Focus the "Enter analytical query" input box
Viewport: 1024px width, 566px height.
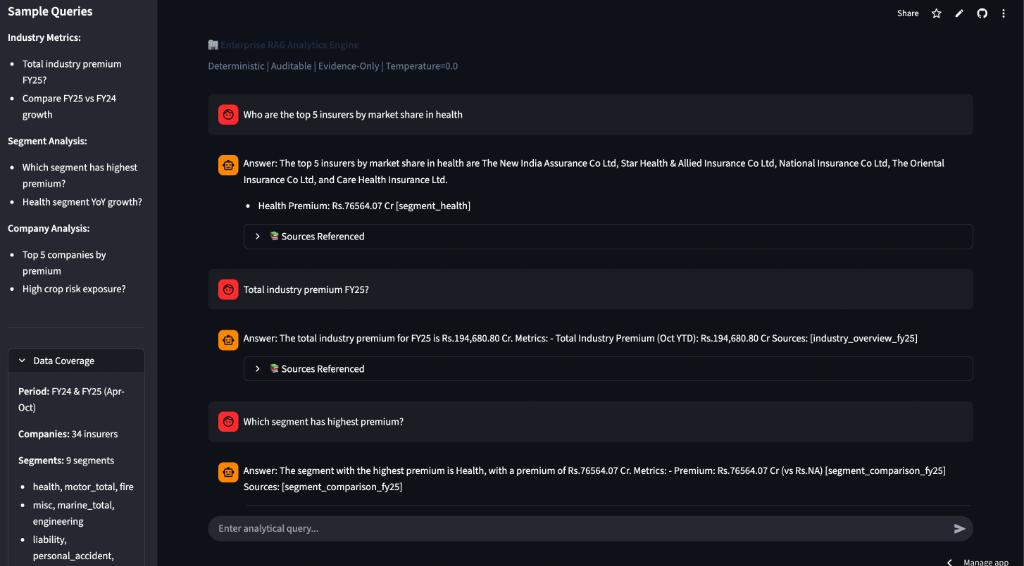pyautogui.click(x=580, y=528)
